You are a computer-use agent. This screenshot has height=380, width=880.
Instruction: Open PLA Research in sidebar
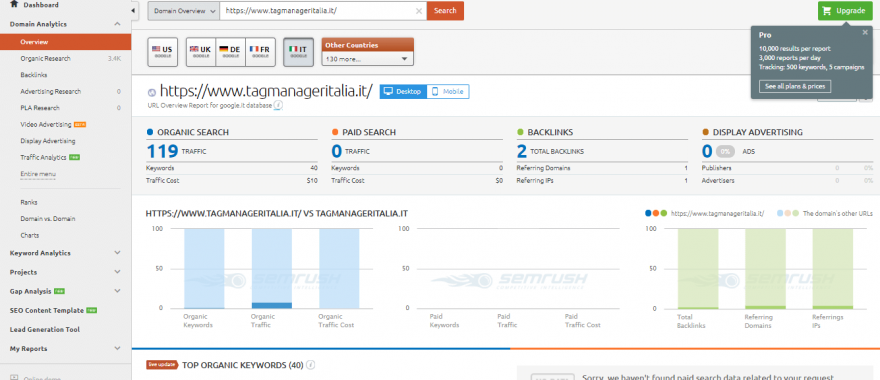(x=40, y=108)
